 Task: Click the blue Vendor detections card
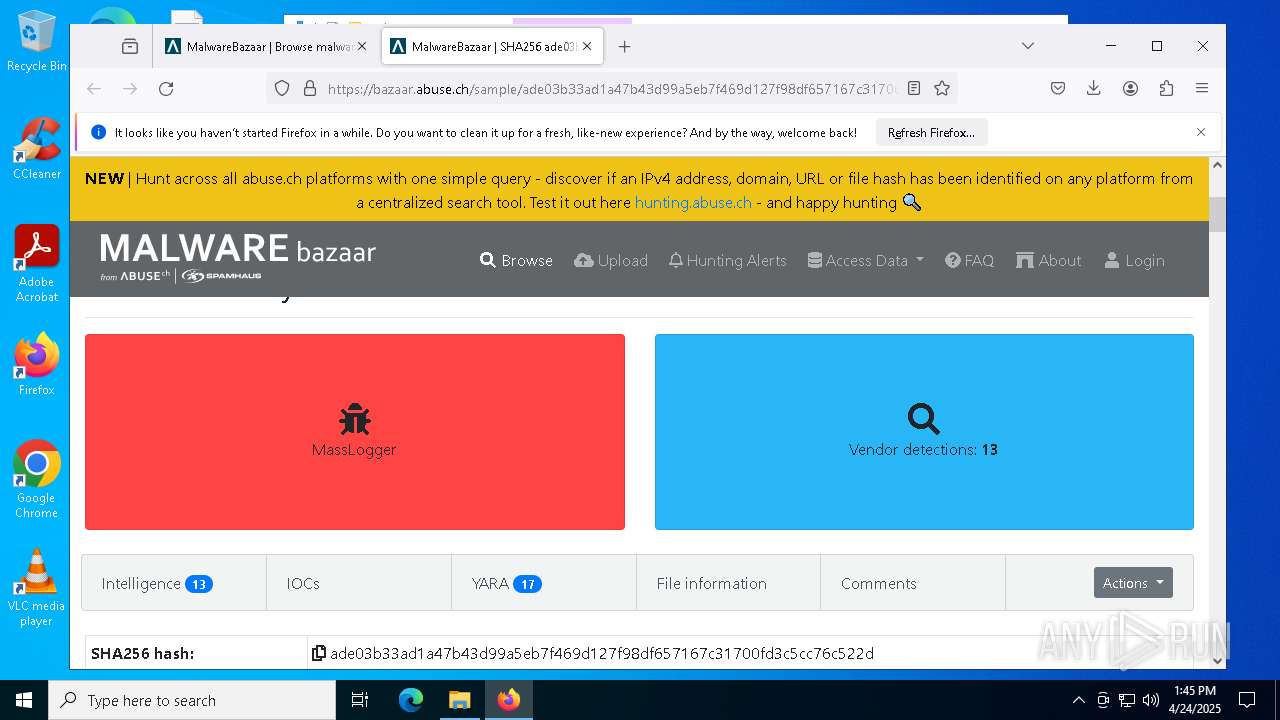(924, 432)
